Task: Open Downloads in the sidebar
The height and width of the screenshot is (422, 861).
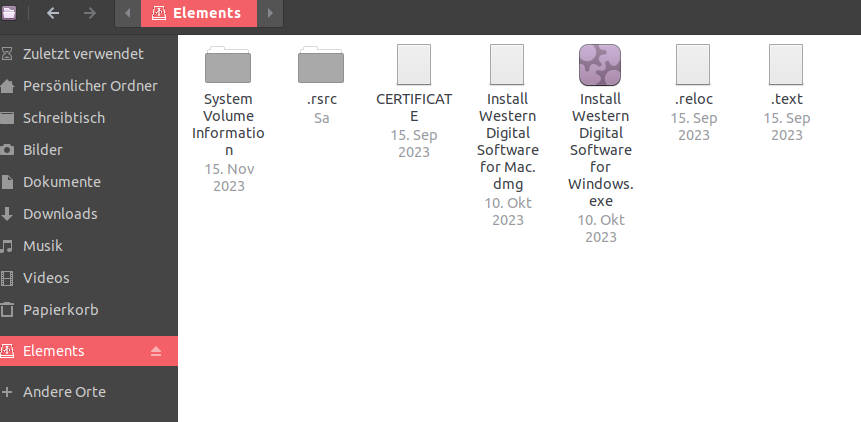Action: [89, 213]
